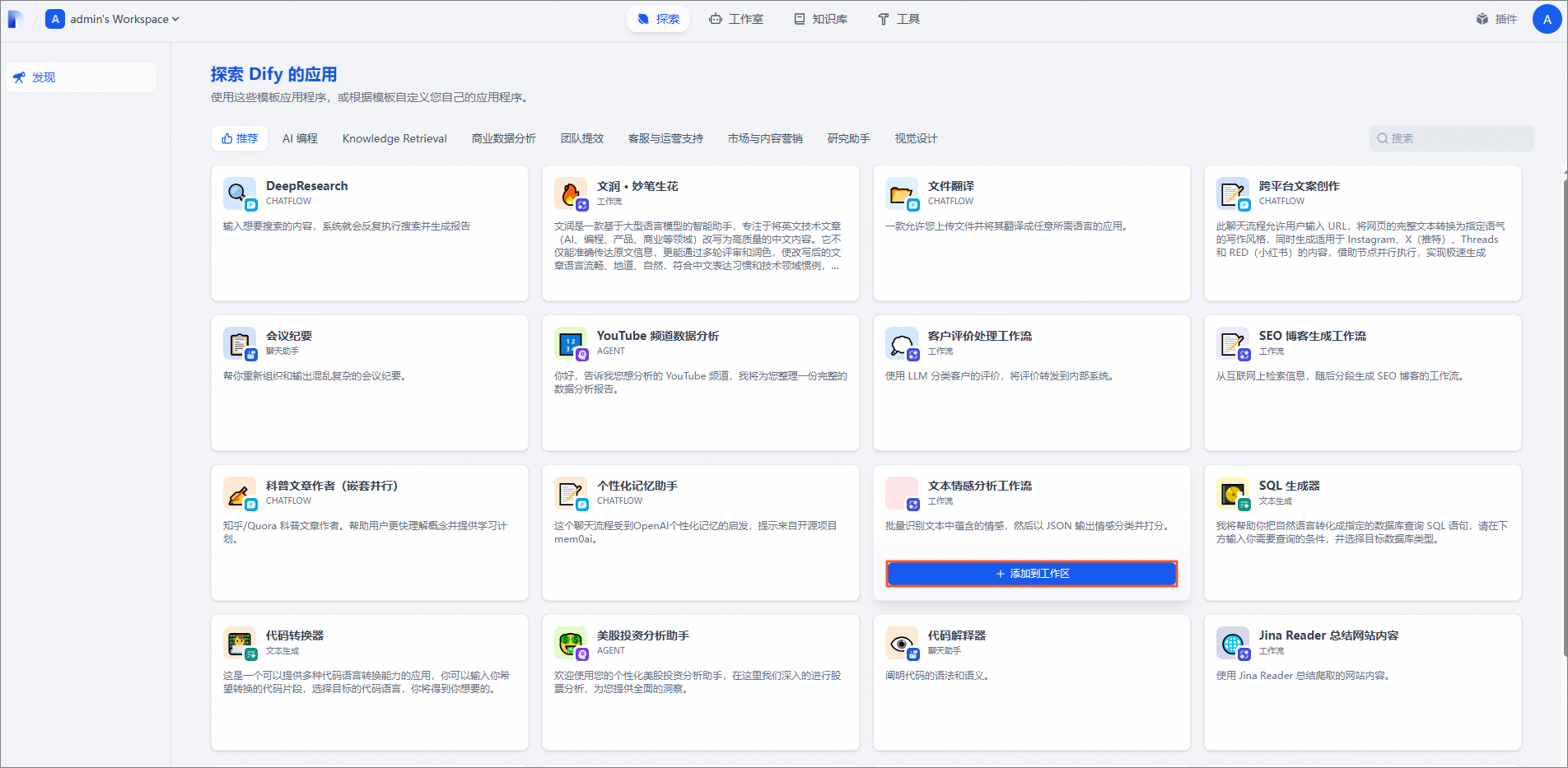
Task: Click the DeepResearch card title
Action: pyautogui.click(x=306, y=186)
